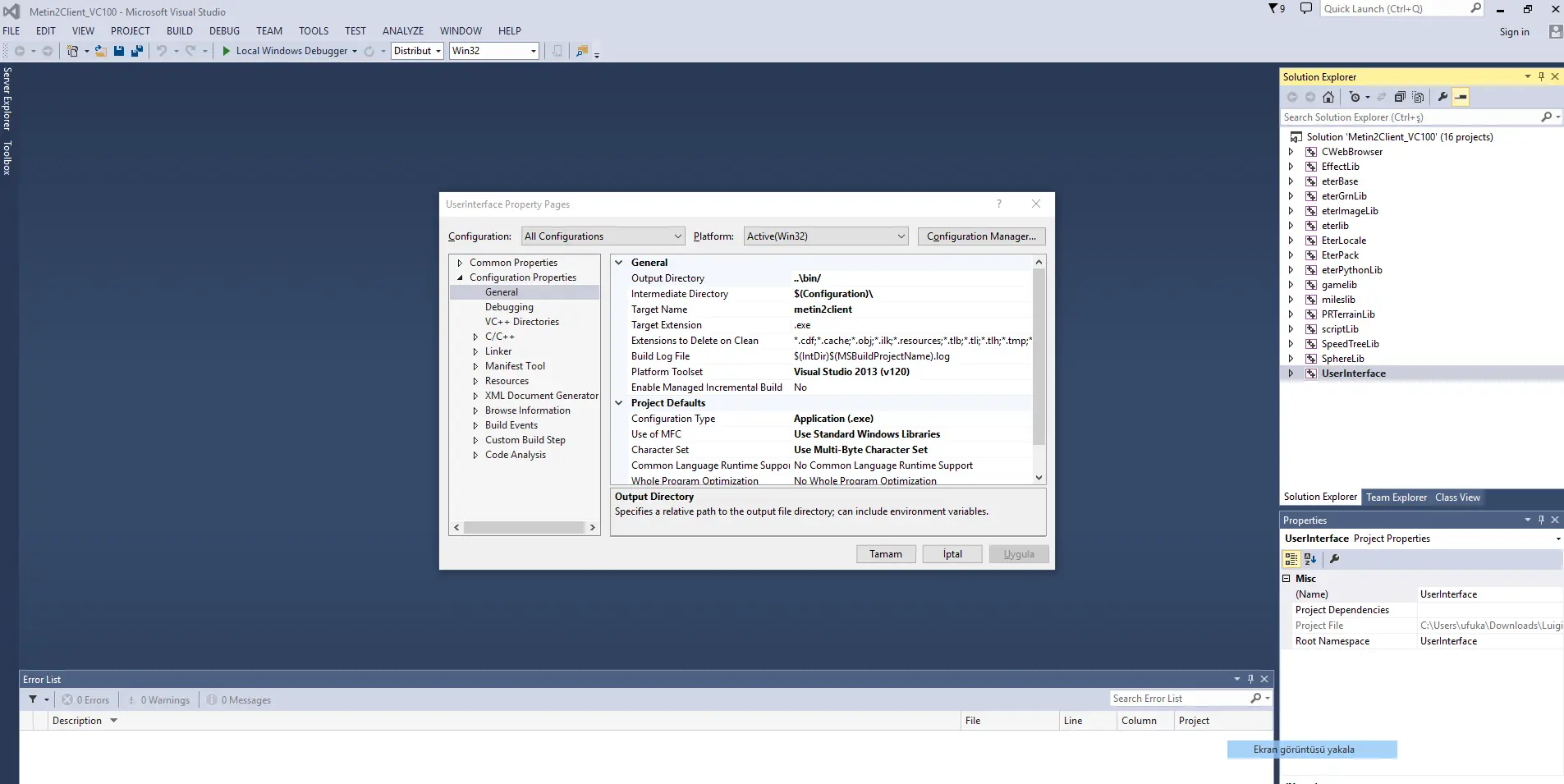Click the property grid vertical scrollbar thumb
The width and height of the screenshot is (1564, 784).
[x=1039, y=357]
